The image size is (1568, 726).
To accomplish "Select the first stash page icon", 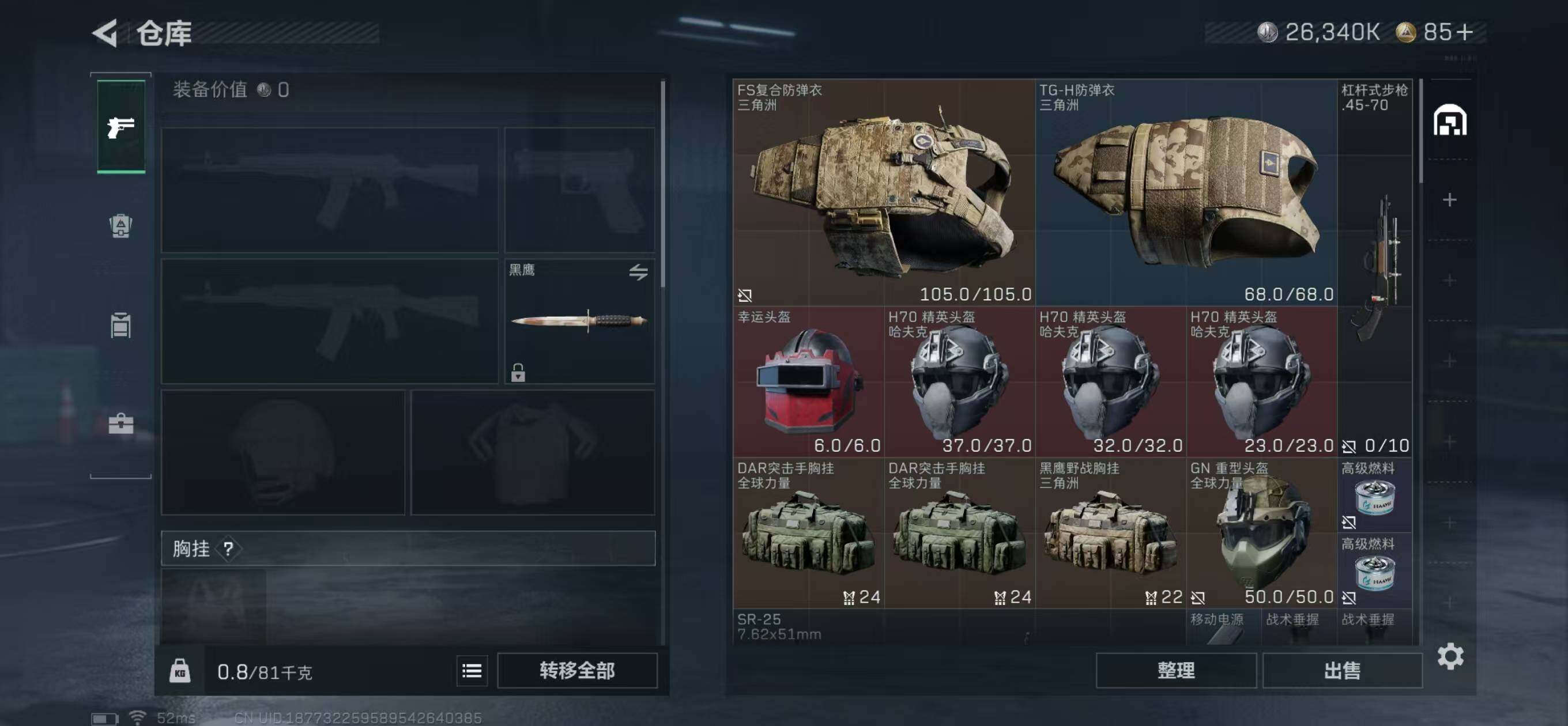I will click(x=1449, y=120).
